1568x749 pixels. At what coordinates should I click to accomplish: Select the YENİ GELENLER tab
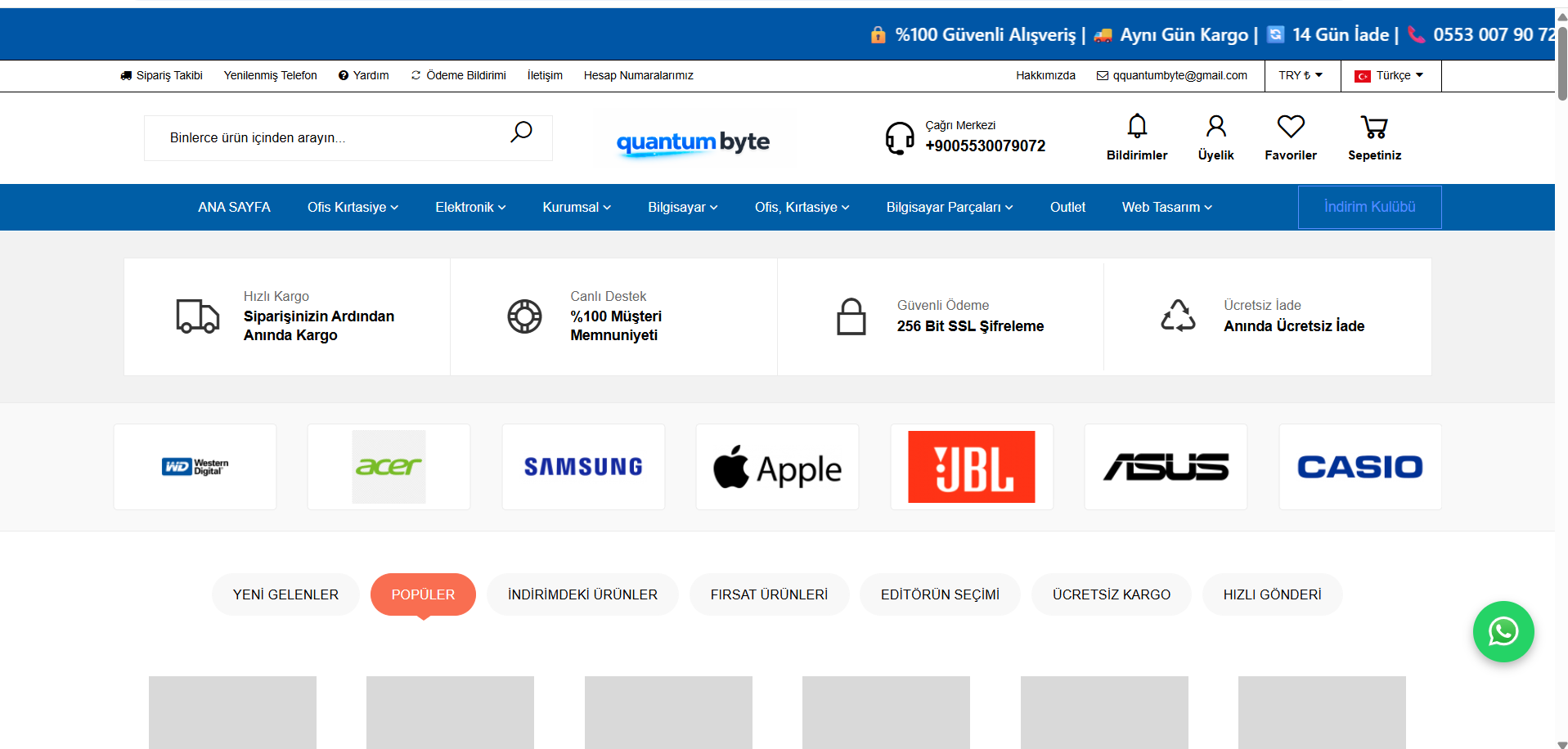click(x=285, y=594)
